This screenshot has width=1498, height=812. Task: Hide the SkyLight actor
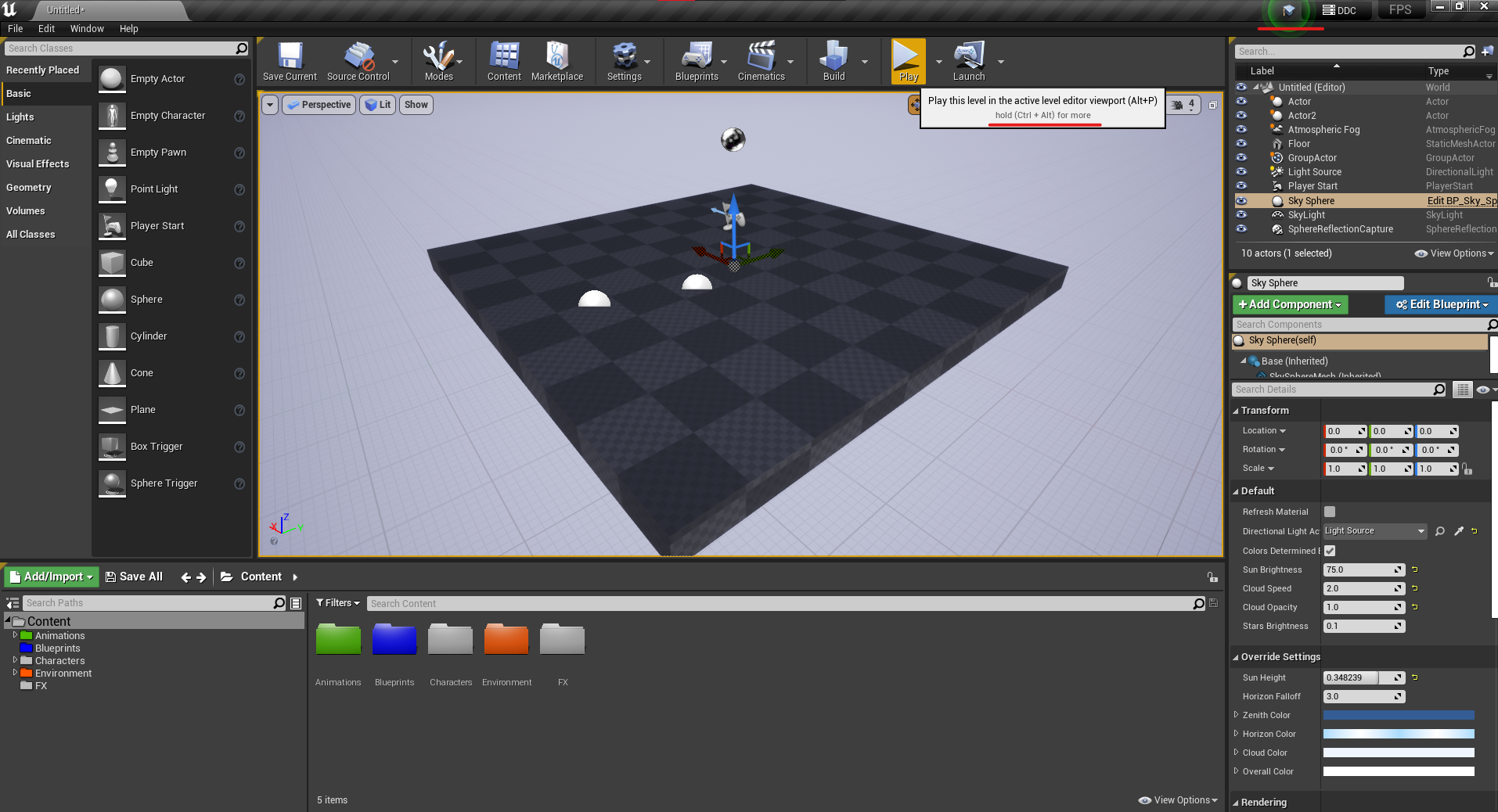tap(1241, 215)
